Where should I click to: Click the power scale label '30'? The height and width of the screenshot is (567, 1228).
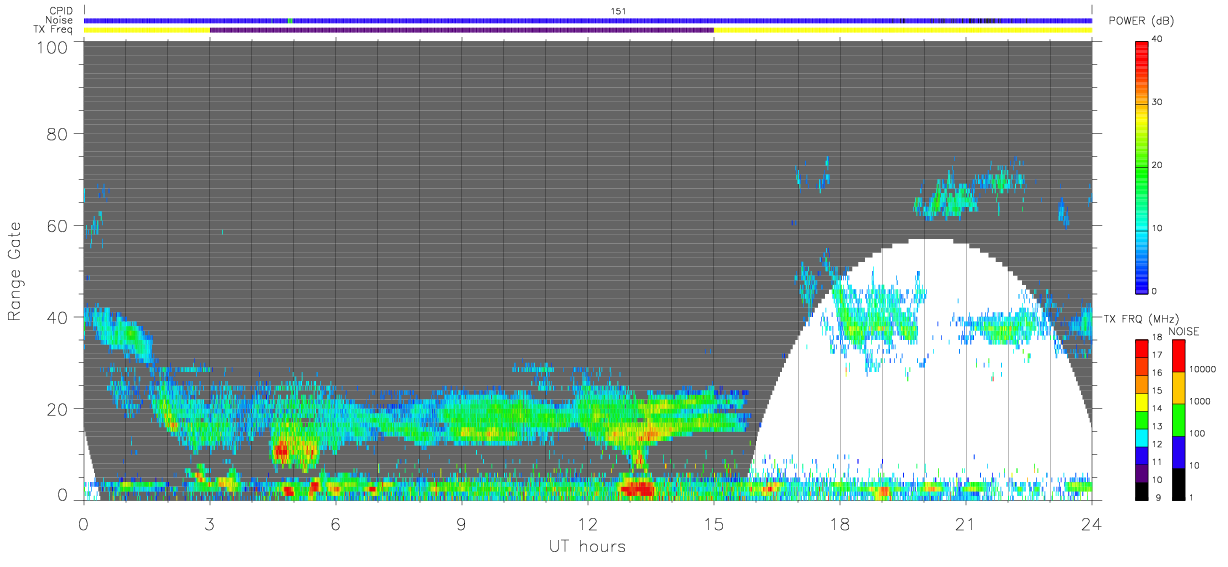coord(1158,102)
